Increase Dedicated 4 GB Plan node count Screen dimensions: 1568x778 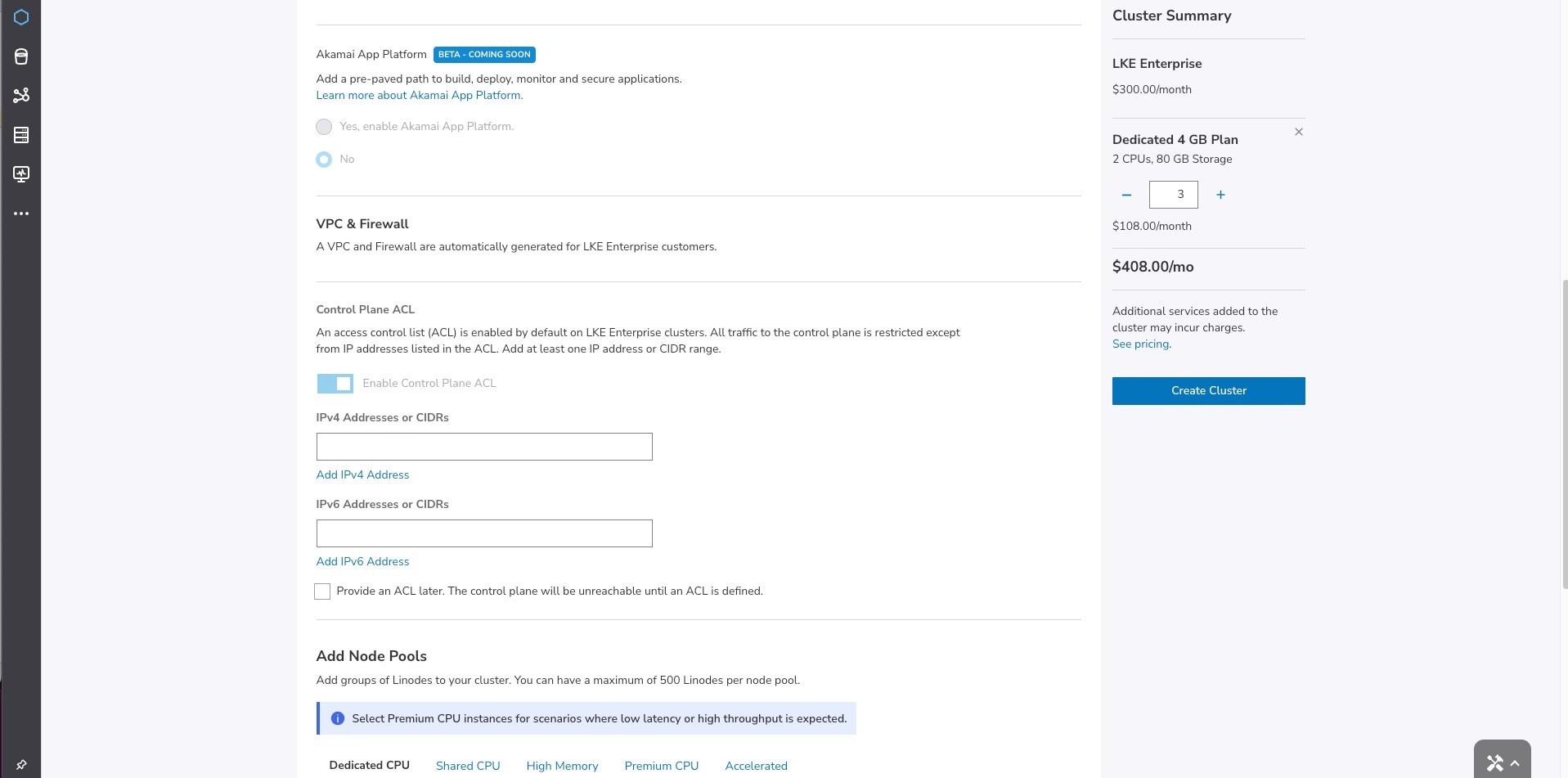pyautogui.click(x=1220, y=195)
